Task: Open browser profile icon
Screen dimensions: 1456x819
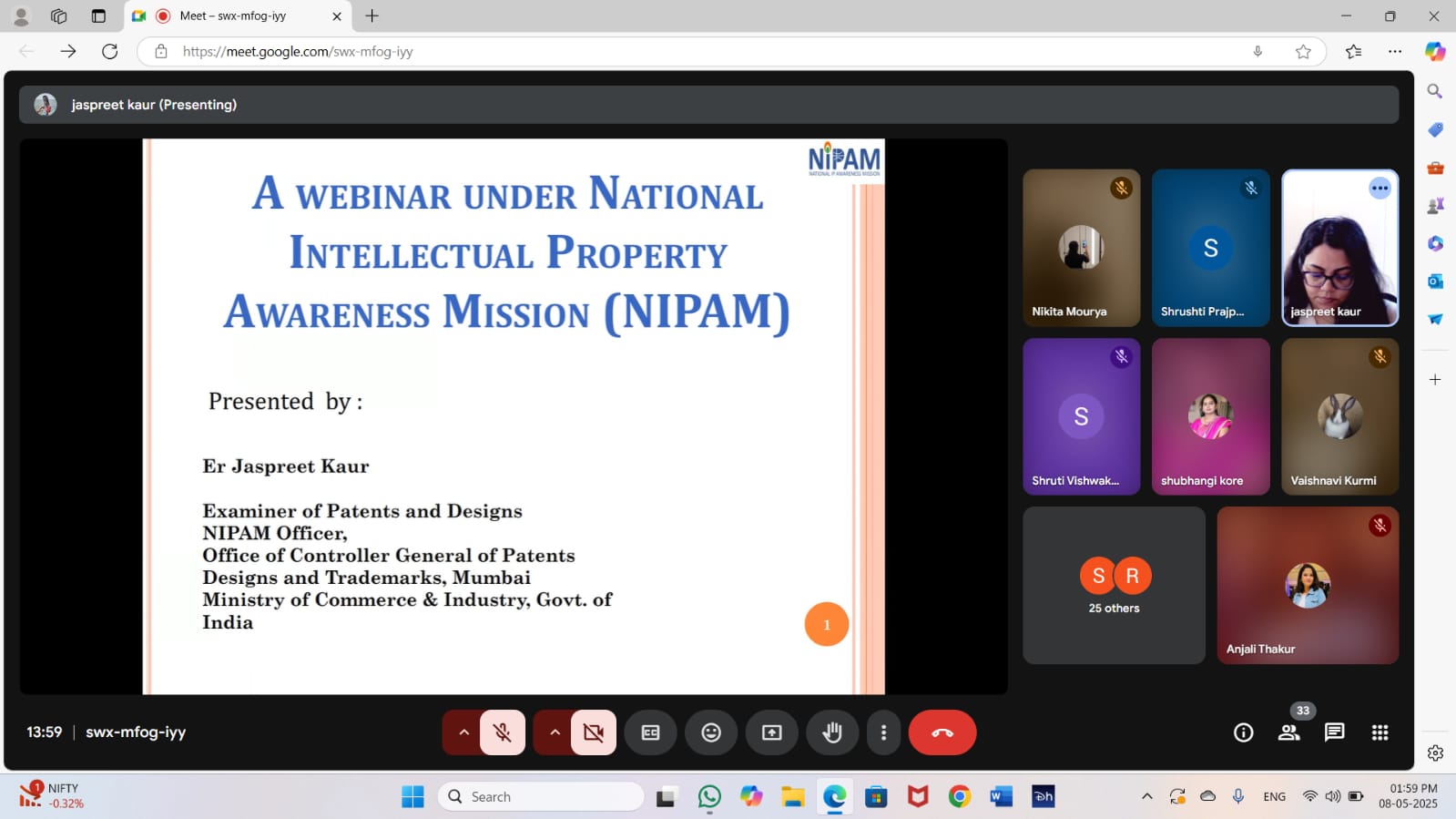Action: [x=21, y=15]
